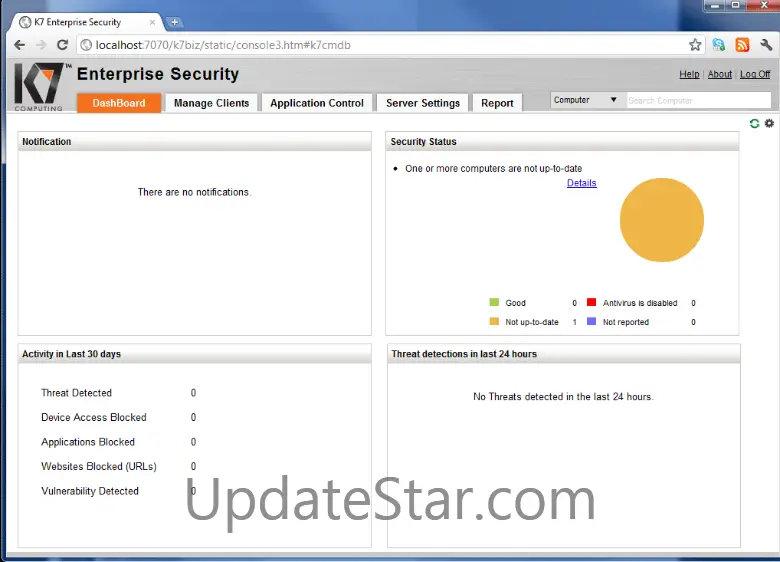780x562 pixels.
Task: Click the 'No Threats detected' message
Action: click(x=563, y=396)
